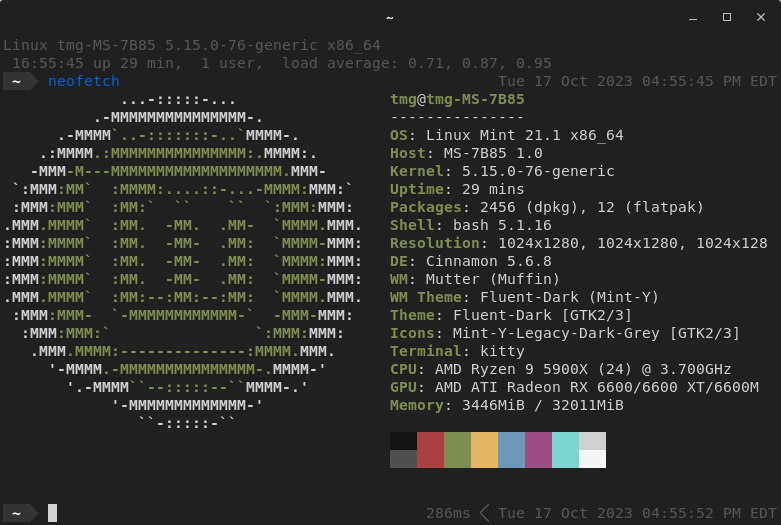Viewport: 781px width, 525px height.
Task: Click the Shell bash 5.1.16 line
Action: click(x=471, y=225)
